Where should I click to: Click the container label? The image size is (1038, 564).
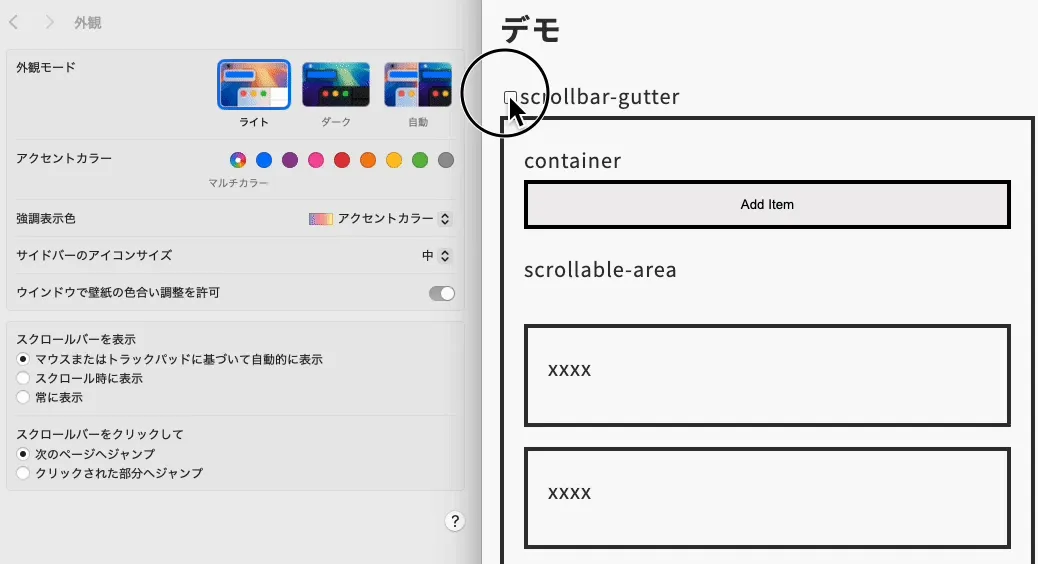click(573, 161)
